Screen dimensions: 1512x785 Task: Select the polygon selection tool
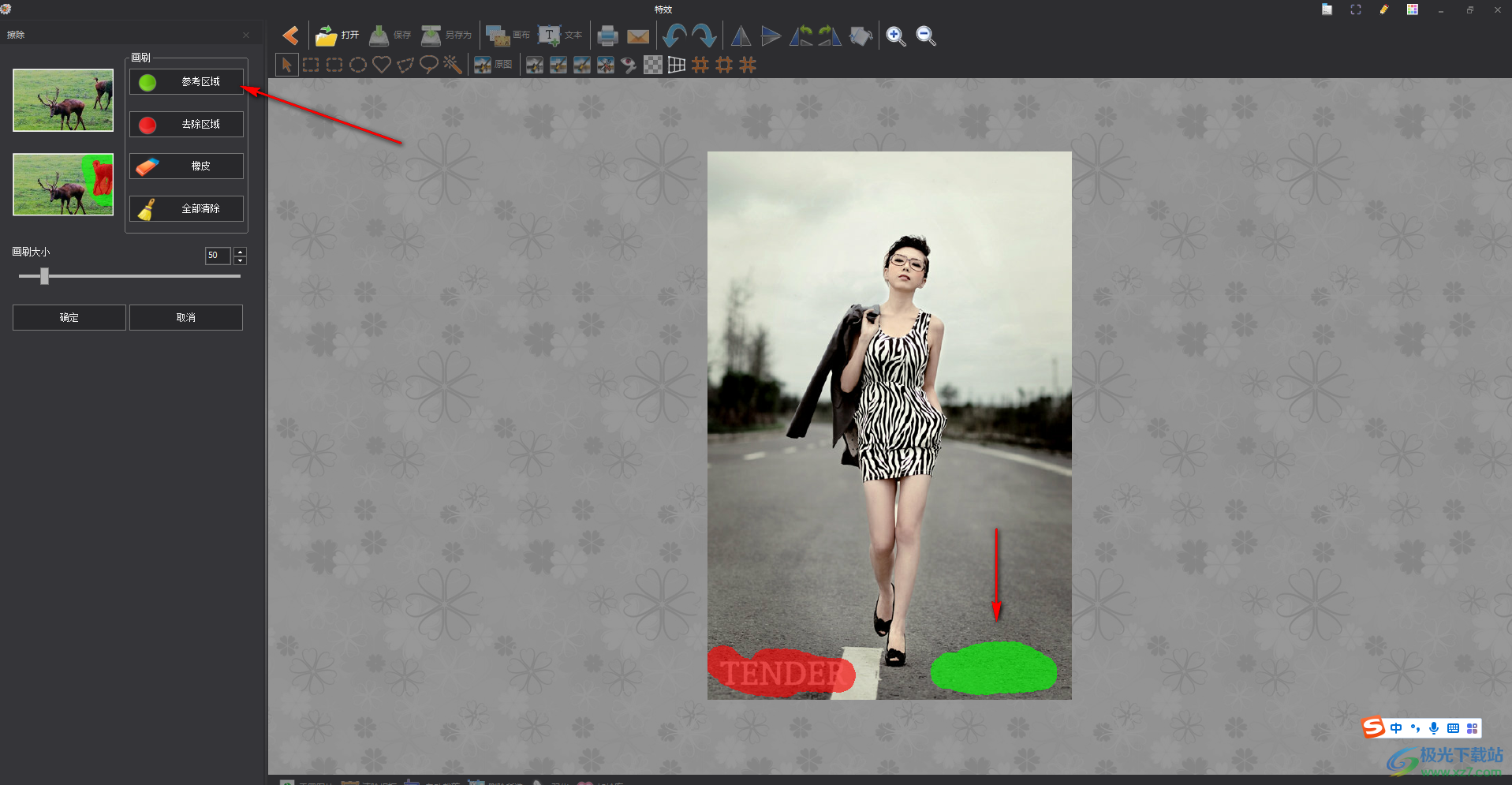point(405,65)
